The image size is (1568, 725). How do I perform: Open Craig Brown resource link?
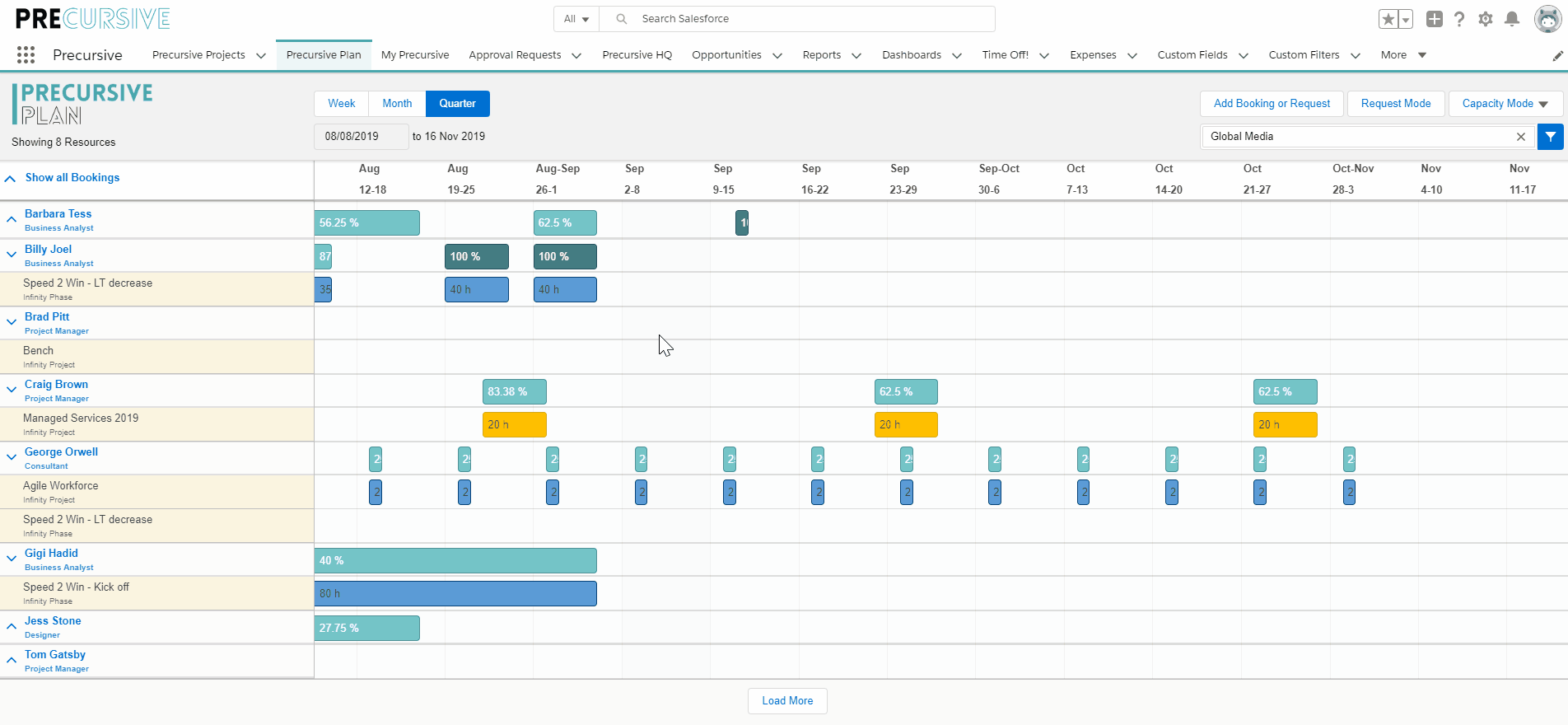(56, 385)
